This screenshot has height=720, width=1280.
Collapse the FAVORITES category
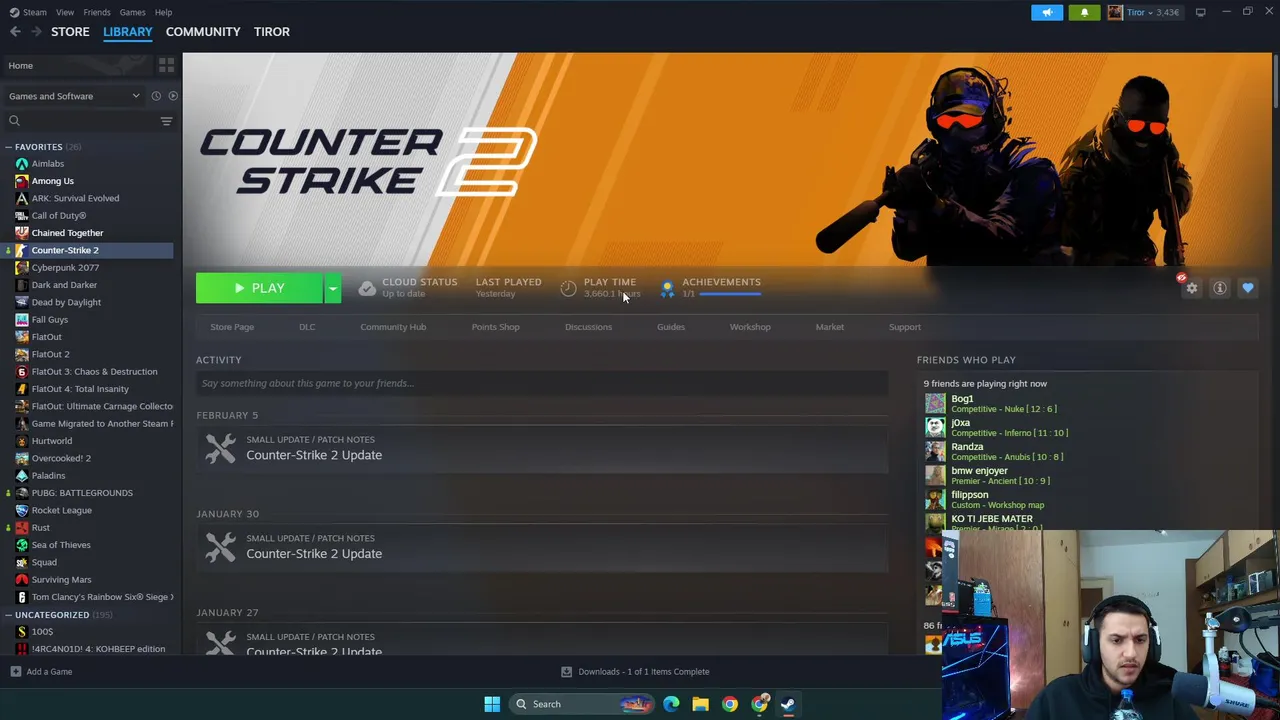click(x=8, y=147)
